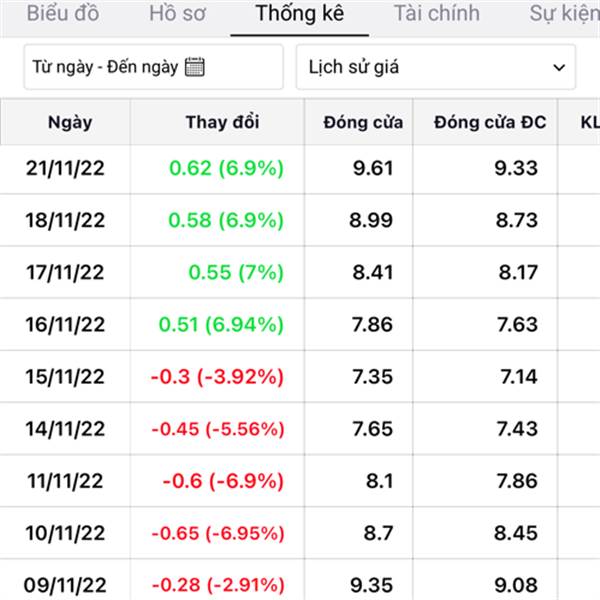Click the -0.3 (-3.92%) change value
The height and width of the screenshot is (600, 600).
coord(217,377)
